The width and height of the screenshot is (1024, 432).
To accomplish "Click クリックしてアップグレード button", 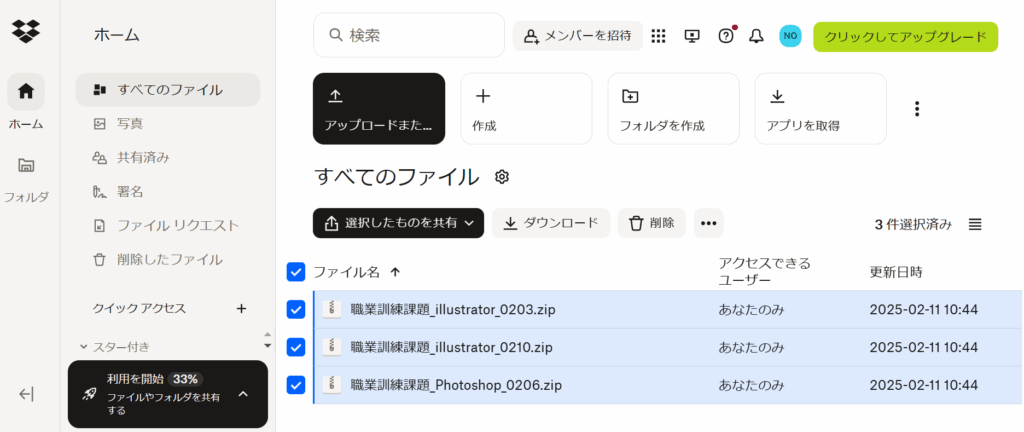I will tap(905, 37).
